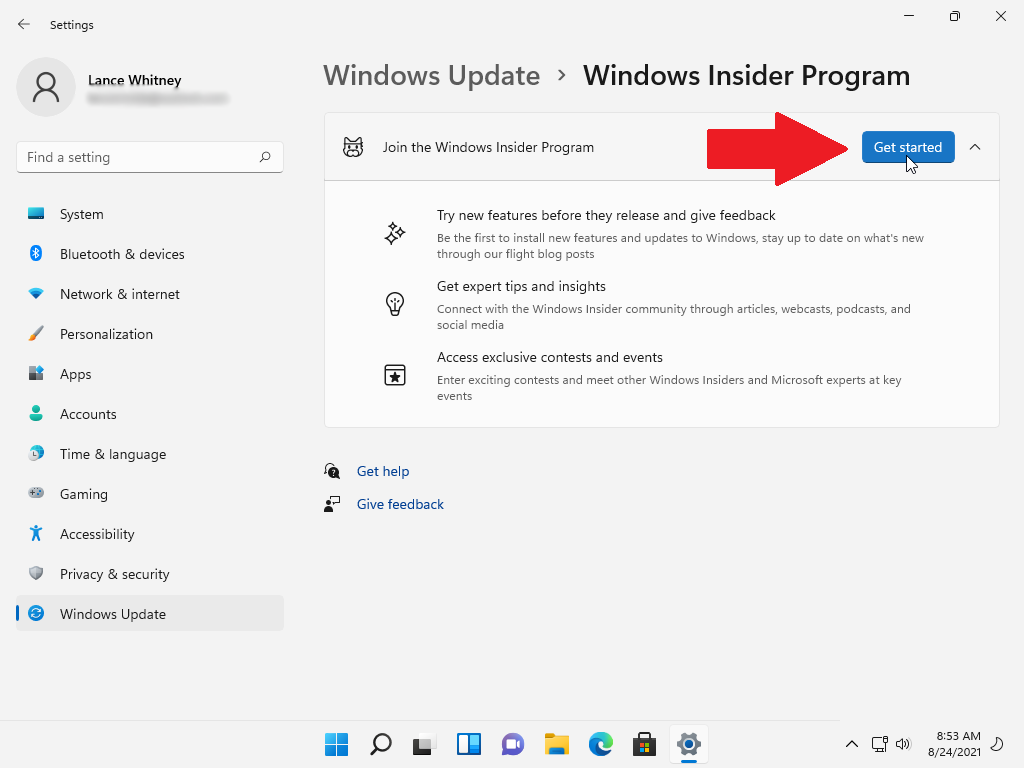This screenshot has height=768, width=1024.
Task: Click the volume speaker tray icon
Action: (x=903, y=744)
